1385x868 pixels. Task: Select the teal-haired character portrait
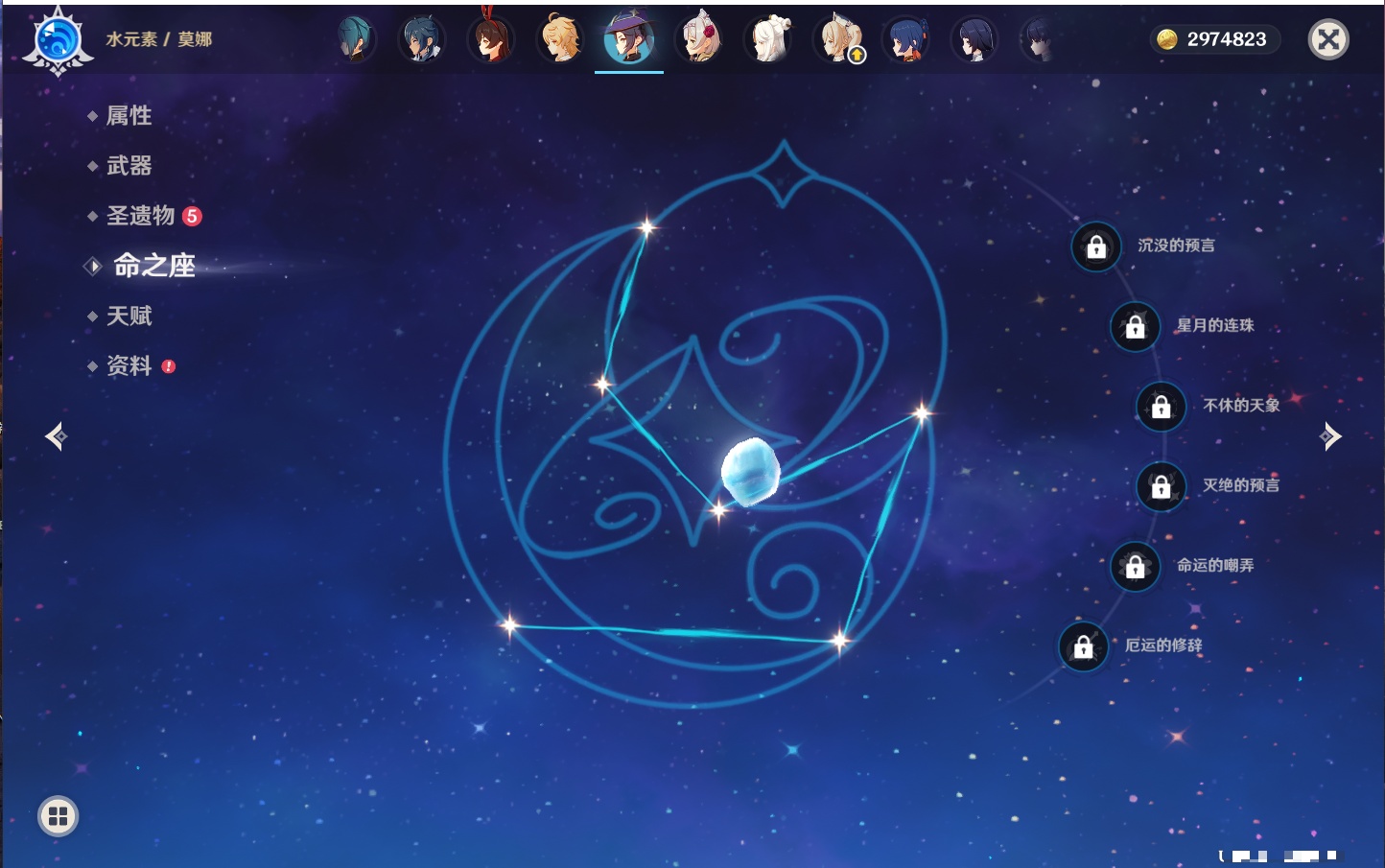(x=354, y=39)
